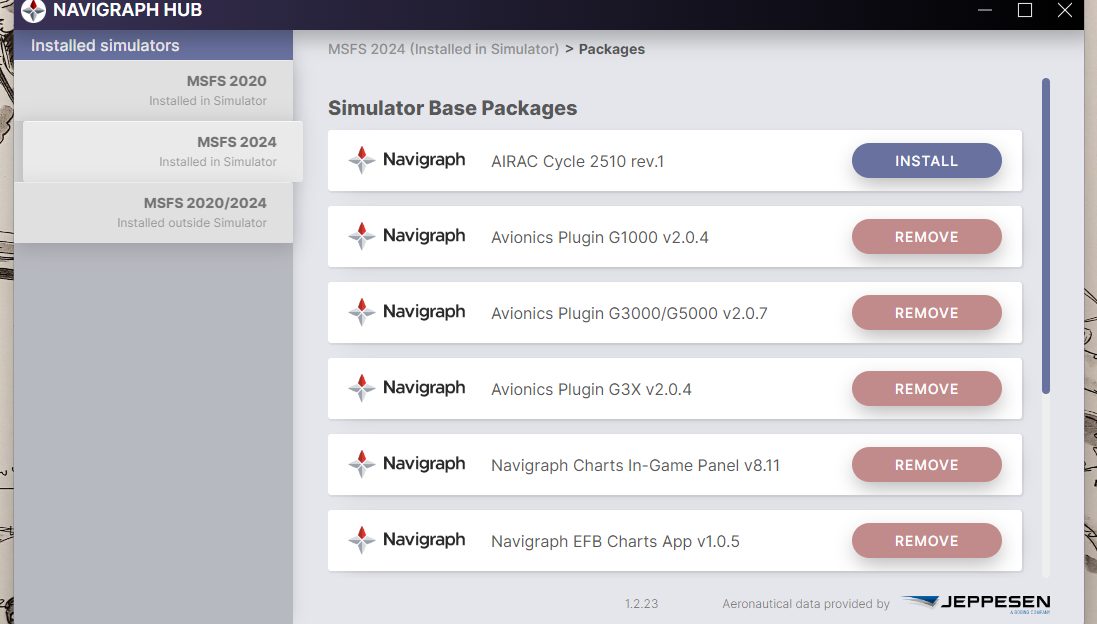Install AIRAC Cycle 2510 rev.1
1097x624 pixels.
pos(926,161)
